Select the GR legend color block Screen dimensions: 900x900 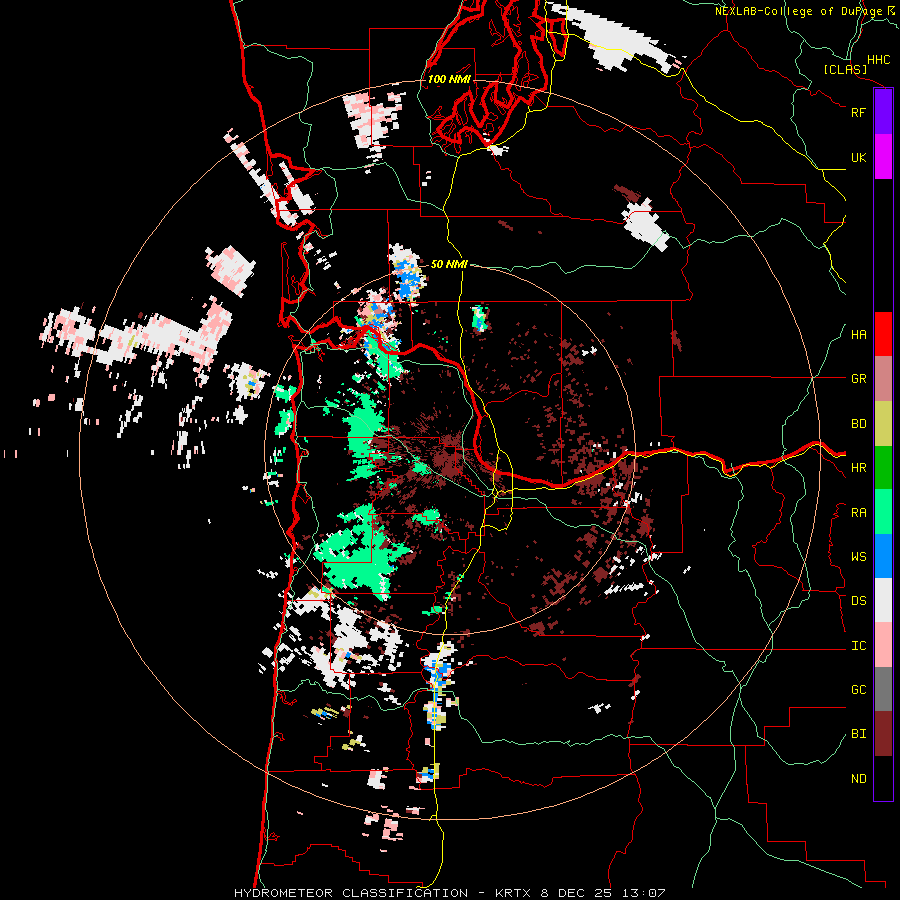[x=883, y=379]
